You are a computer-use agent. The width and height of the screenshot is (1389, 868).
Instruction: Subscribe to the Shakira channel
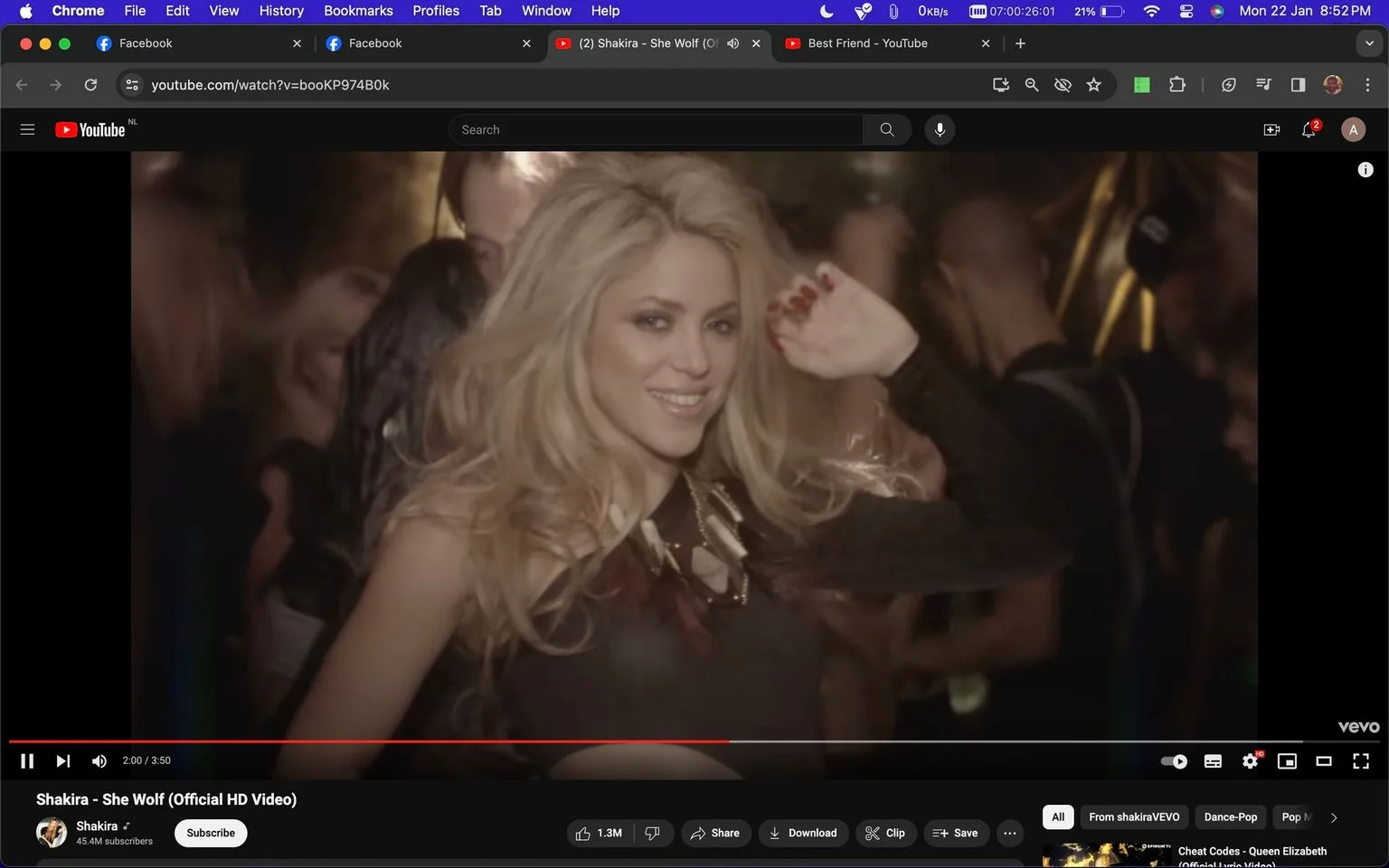[x=211, y=833]
